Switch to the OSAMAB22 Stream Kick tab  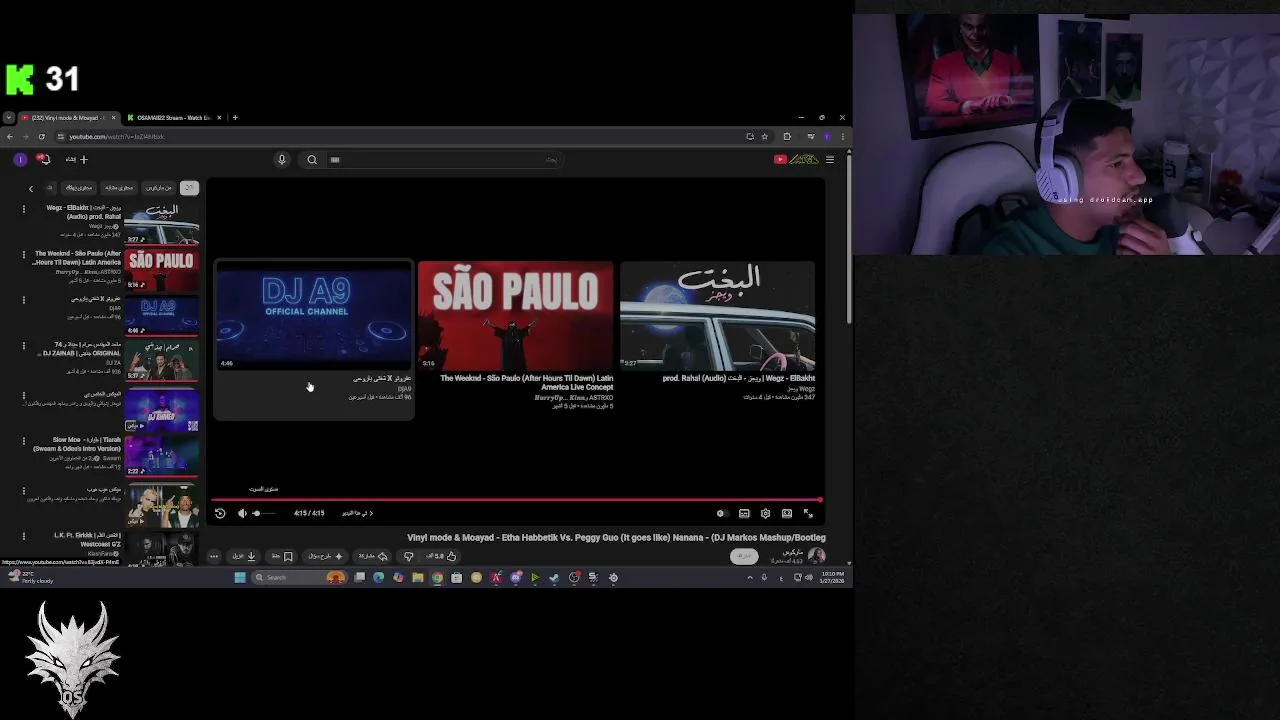click(172, 118)
